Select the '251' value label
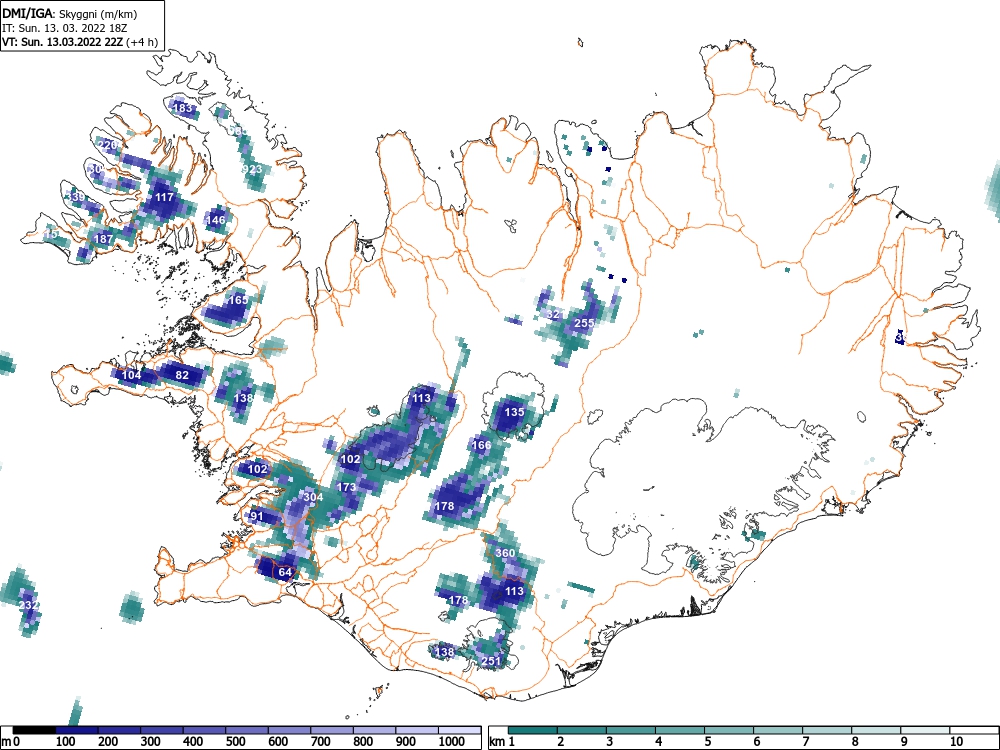The height and width of the screenshot is (750, 1000). click(x=491, y=661)
